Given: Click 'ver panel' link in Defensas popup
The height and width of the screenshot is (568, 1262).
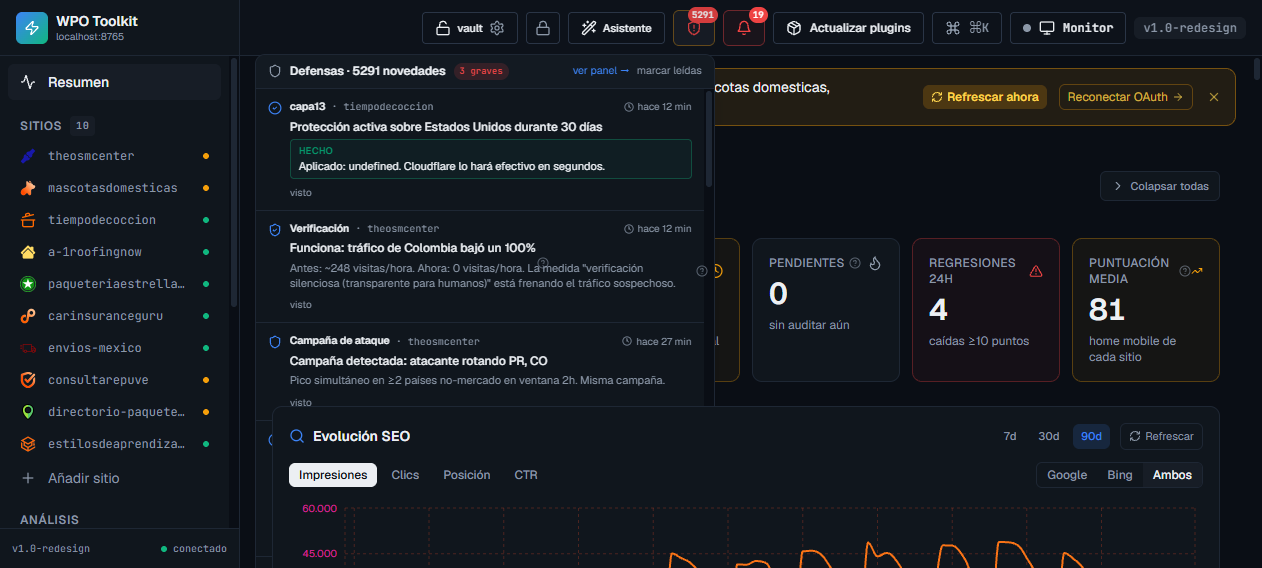Looking at the screenshot, I should pos(601,71).
